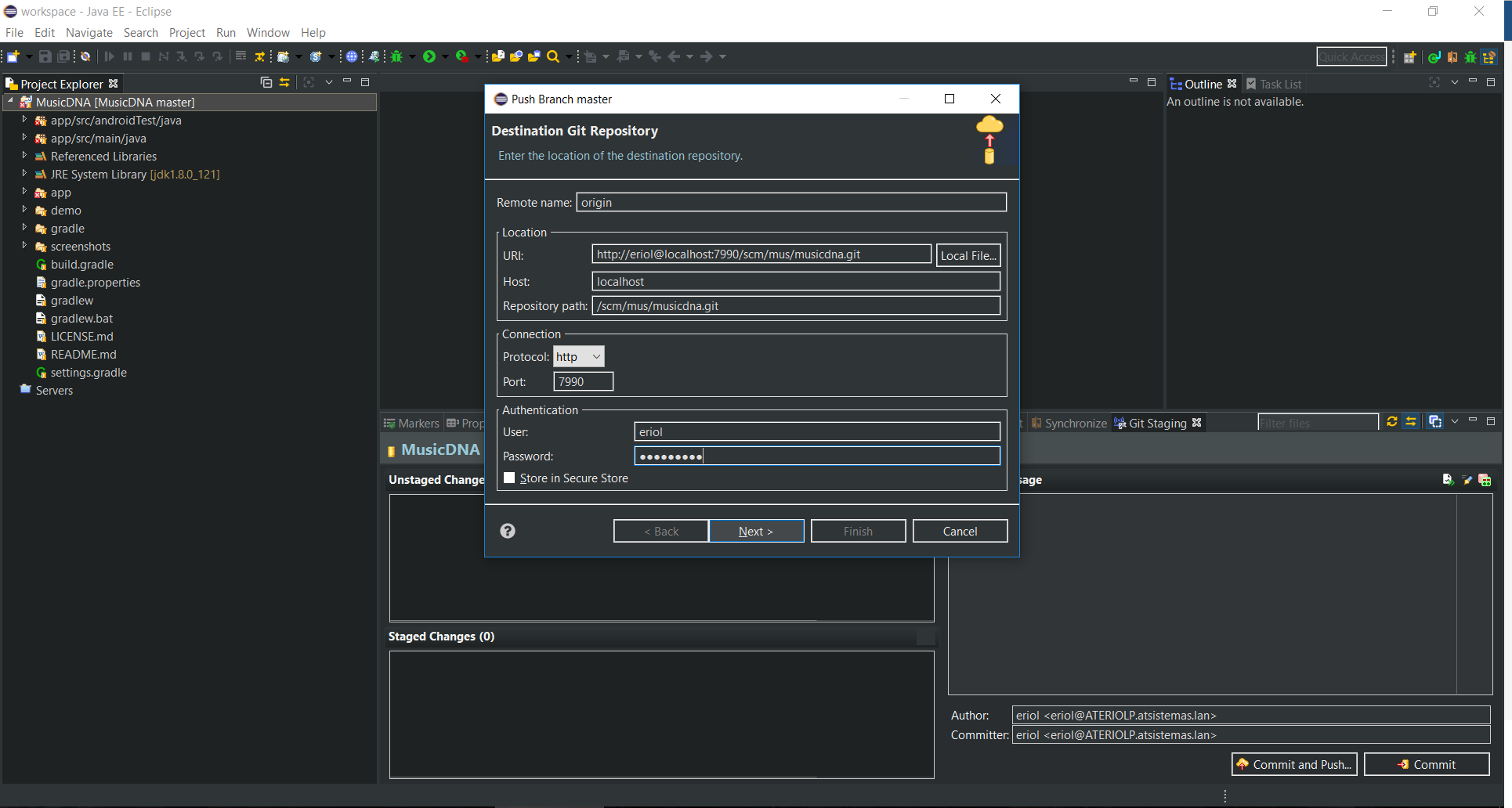This screenshot has width=1512, height=808.
Task: Click the Amend commit icon in commit message header
Action: 1448,480
